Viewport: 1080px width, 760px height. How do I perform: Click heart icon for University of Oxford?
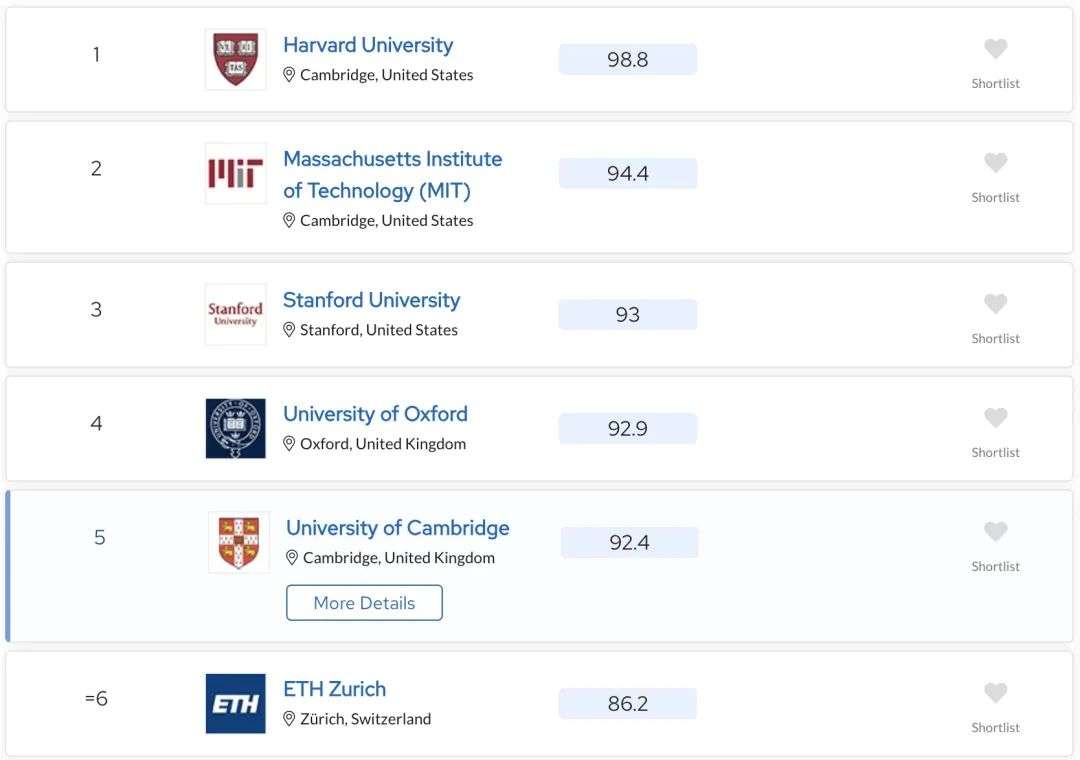(995, 418)
